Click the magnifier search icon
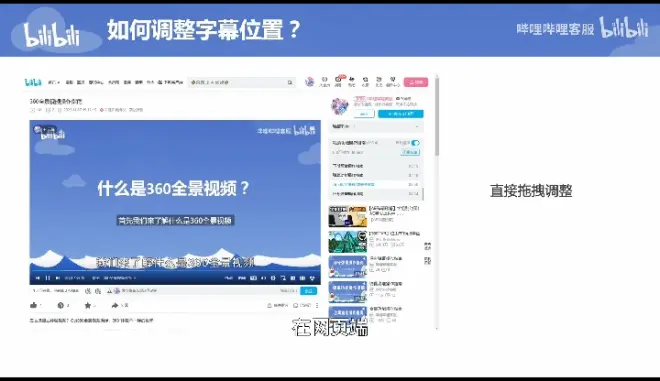660x381 pixels. pos(290,83)
